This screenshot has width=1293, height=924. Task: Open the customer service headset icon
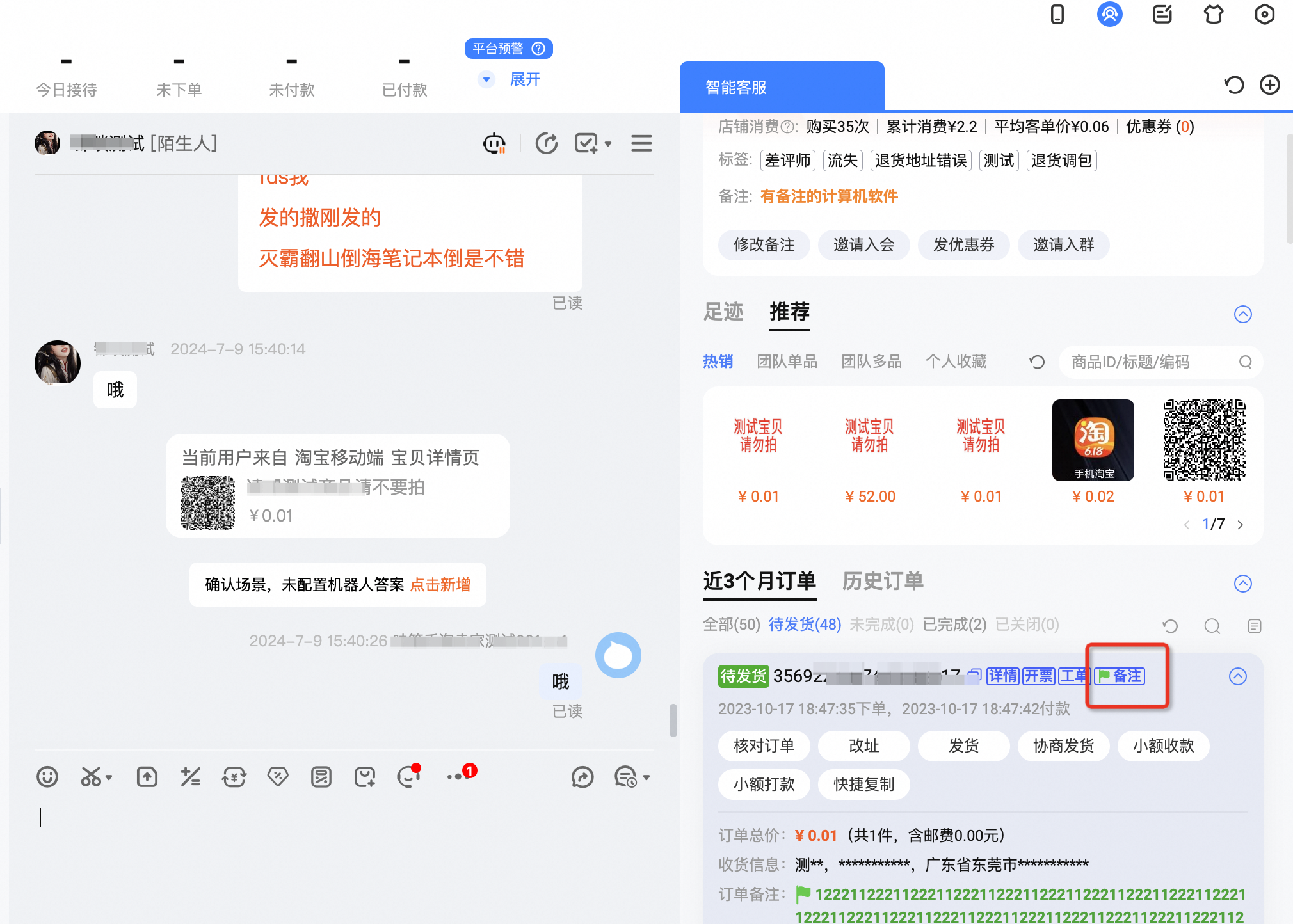[x=1110, y=14]
